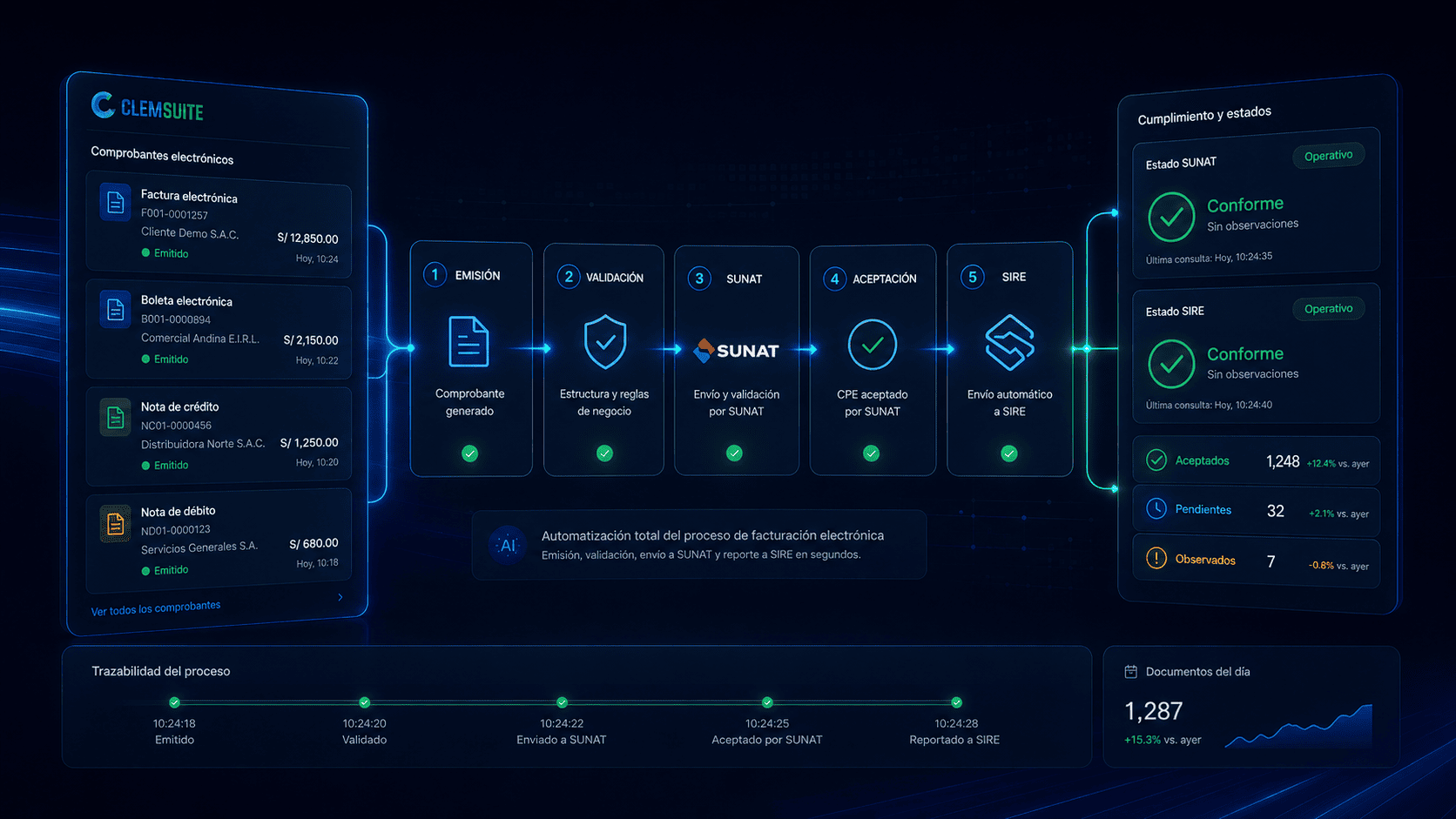Click the AI automation icon
The image size is (1456, 819).
pos(508,546)
